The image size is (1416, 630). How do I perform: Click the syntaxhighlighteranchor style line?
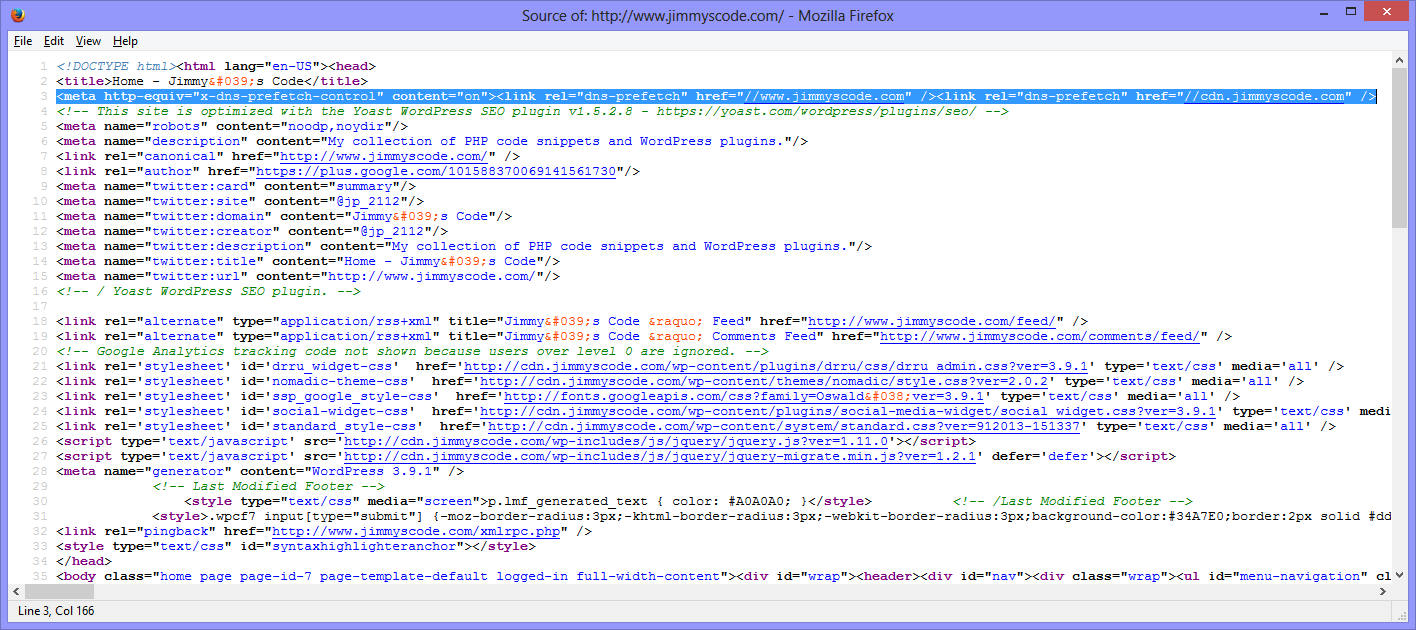pyautogui.click(x=296, y=546)
